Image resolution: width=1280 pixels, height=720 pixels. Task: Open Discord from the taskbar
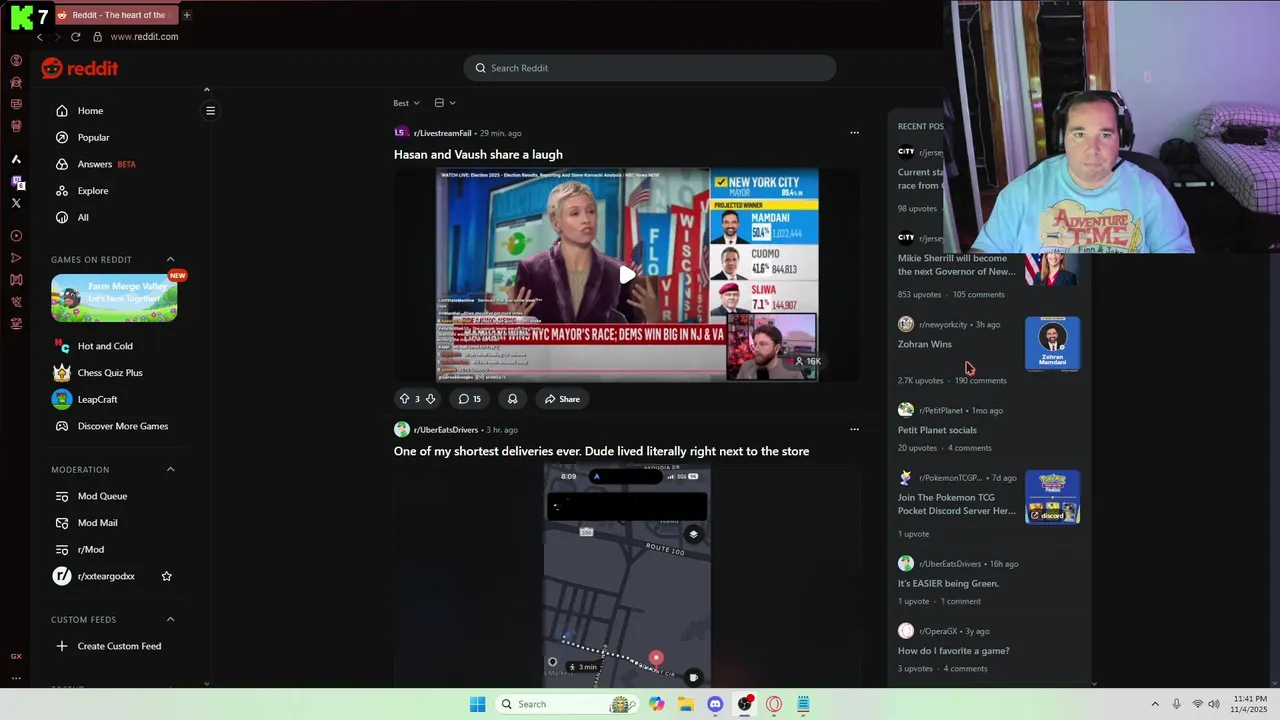pos(715,704)
